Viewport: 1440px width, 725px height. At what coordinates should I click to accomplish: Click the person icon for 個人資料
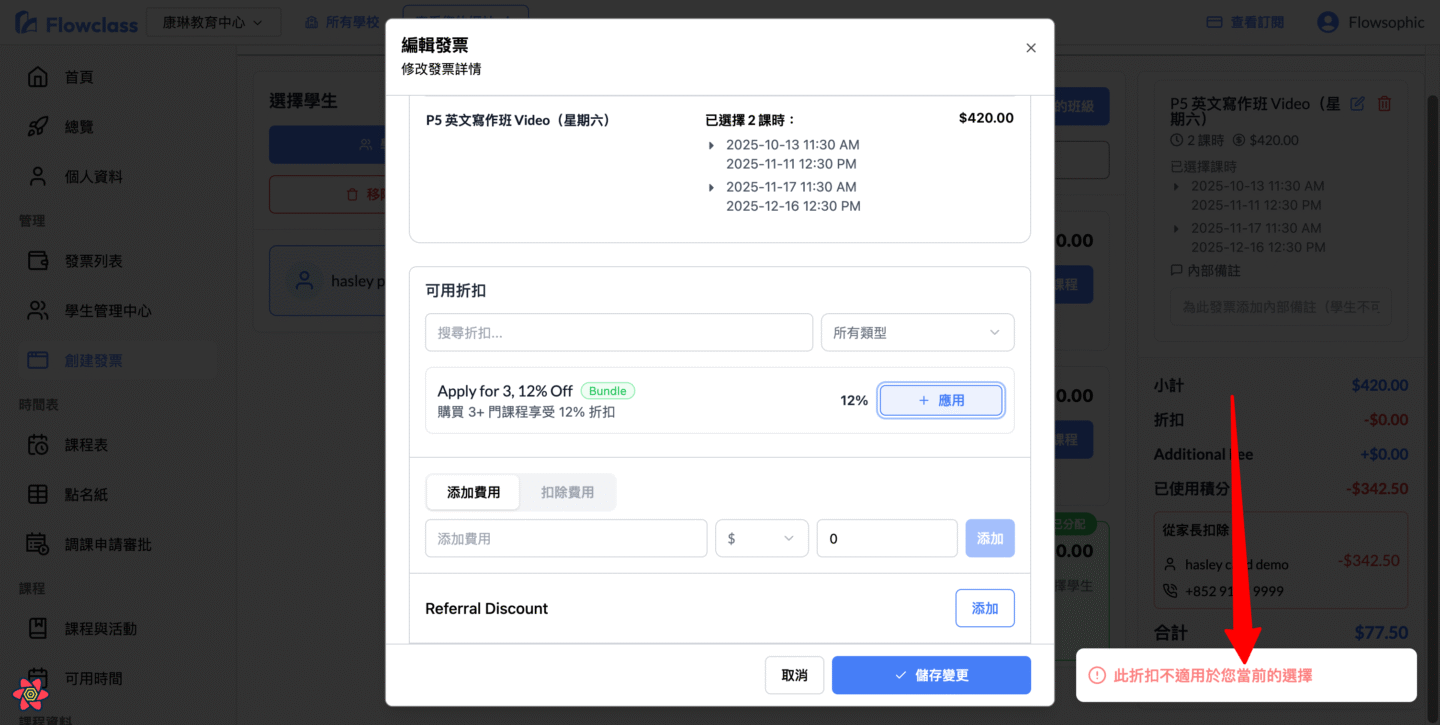point(37,176)
